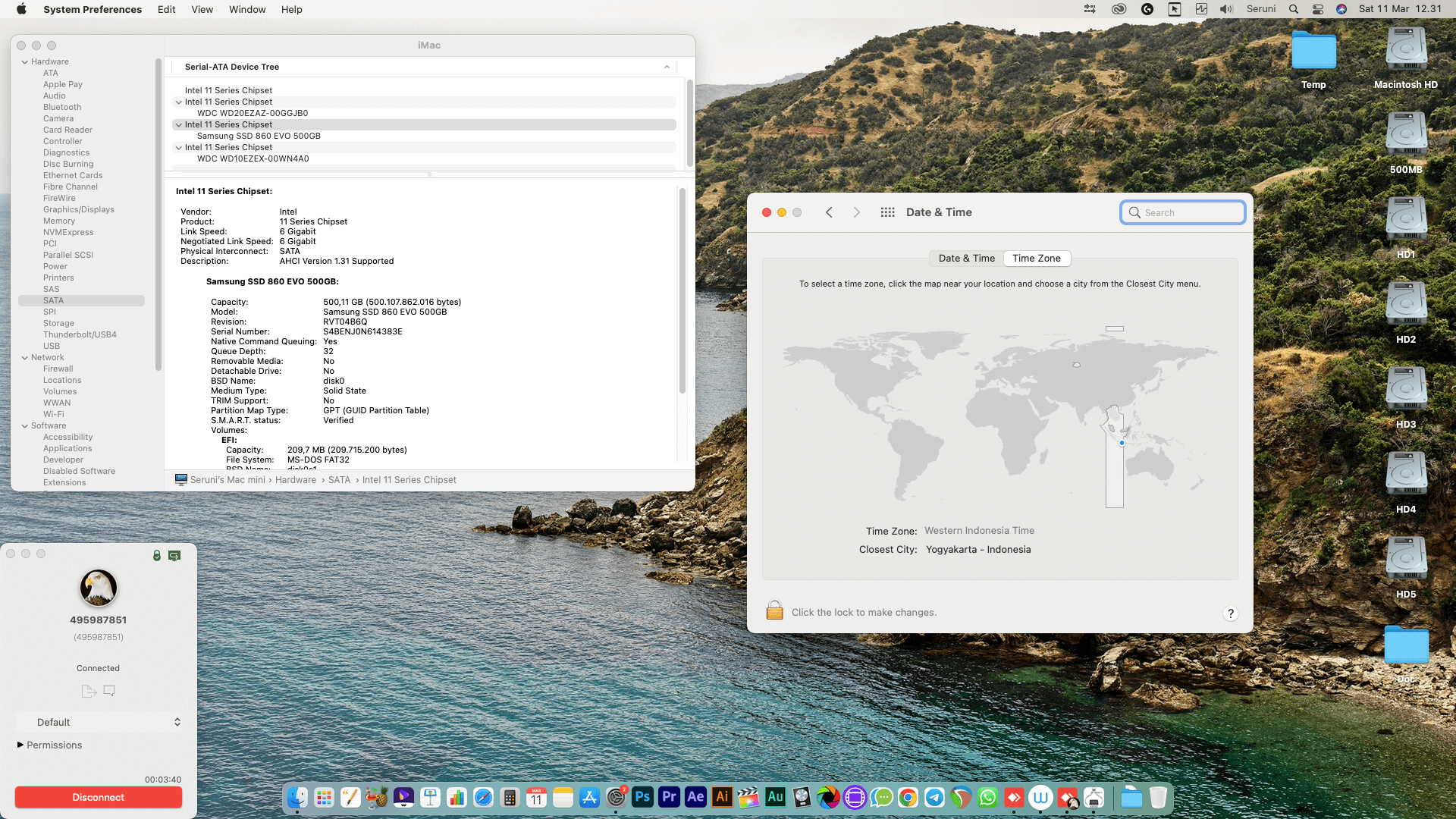Open Control Center in the menu bar
Screen dimensions: 1456x819
[x=1318, y=9]
